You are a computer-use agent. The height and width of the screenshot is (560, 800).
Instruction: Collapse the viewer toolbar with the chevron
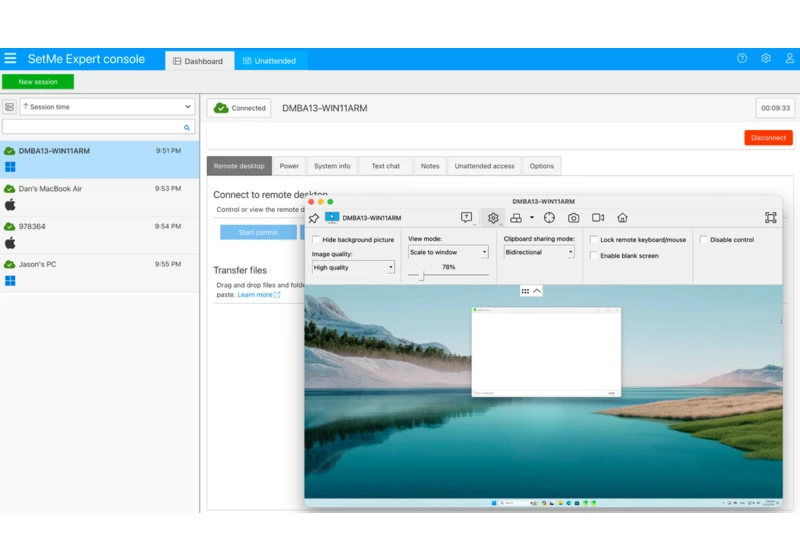(537, 291)
